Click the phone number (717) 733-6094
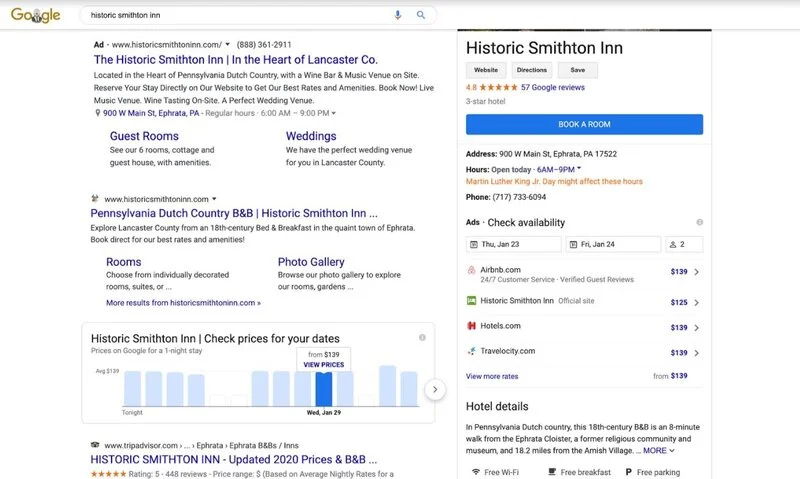This screenshot has width=800, height=479. [519, 197]
